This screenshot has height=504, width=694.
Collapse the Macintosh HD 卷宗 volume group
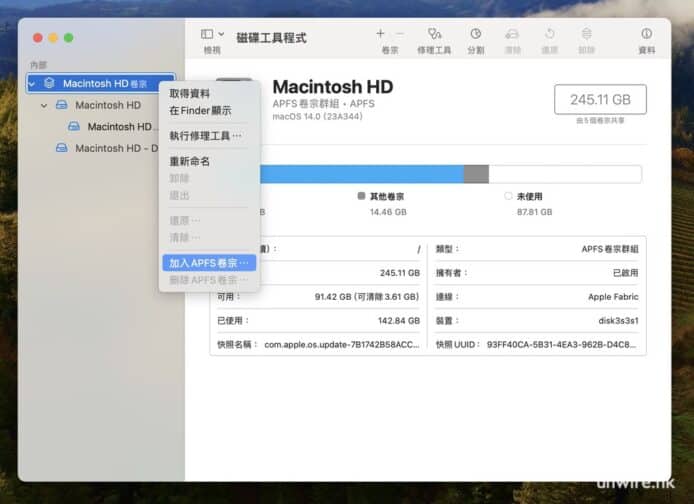33,84
